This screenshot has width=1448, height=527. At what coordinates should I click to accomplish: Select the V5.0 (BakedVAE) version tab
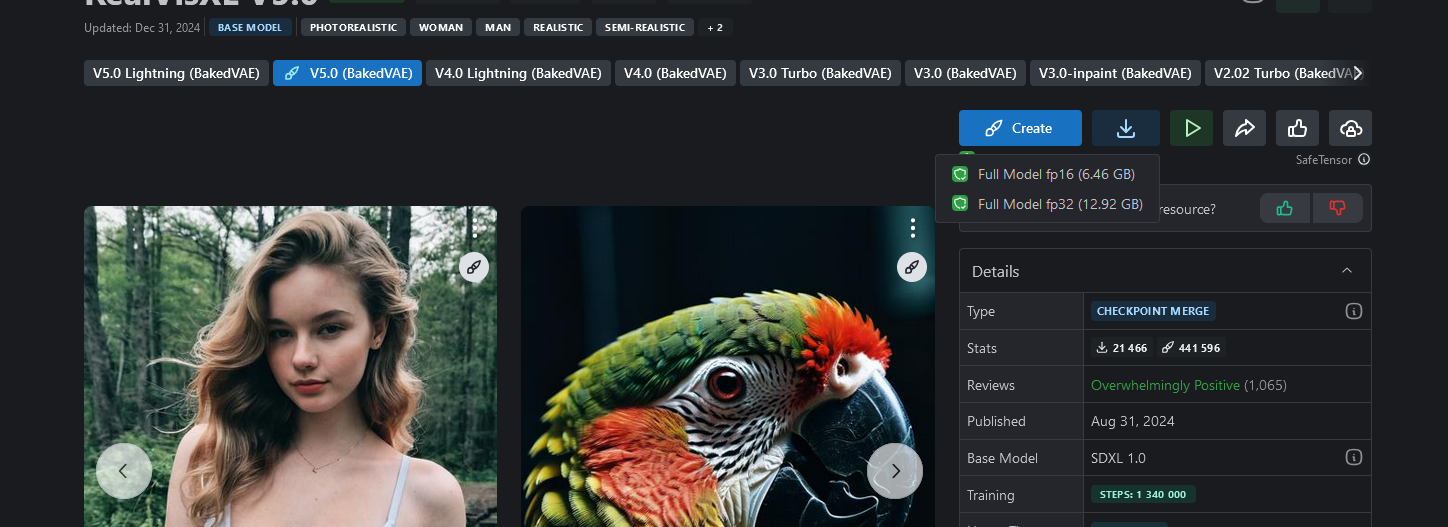pyautogui.click(x=347, y=73)
